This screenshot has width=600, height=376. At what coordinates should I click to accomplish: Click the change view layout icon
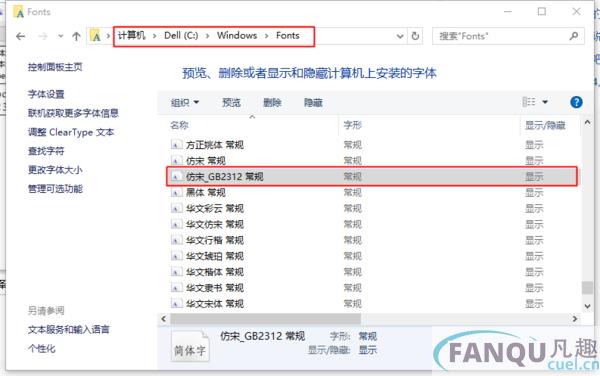pyautogui.click(x=529, y=102)
